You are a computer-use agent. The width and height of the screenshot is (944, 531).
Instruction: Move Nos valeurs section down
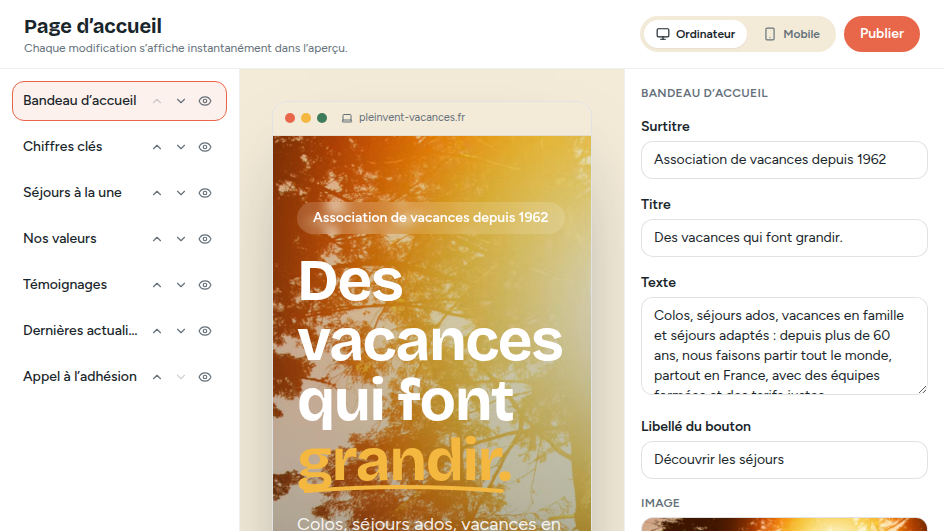tap(181, 239)
